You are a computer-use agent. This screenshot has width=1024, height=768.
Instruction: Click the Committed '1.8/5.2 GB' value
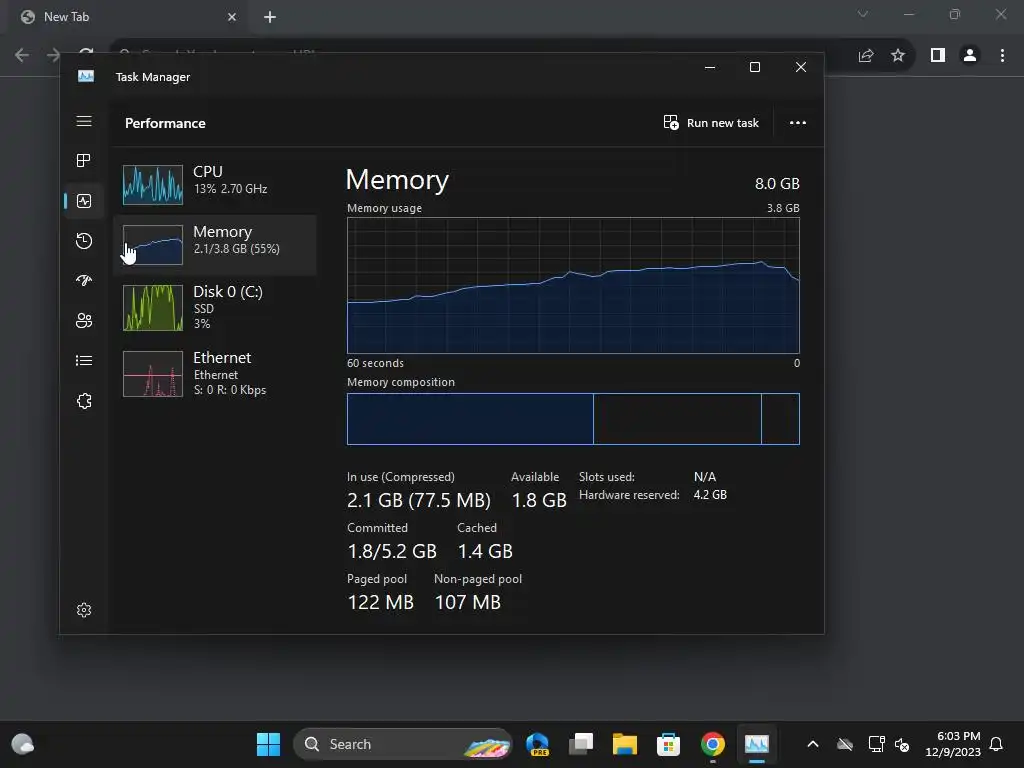(392, 551)
